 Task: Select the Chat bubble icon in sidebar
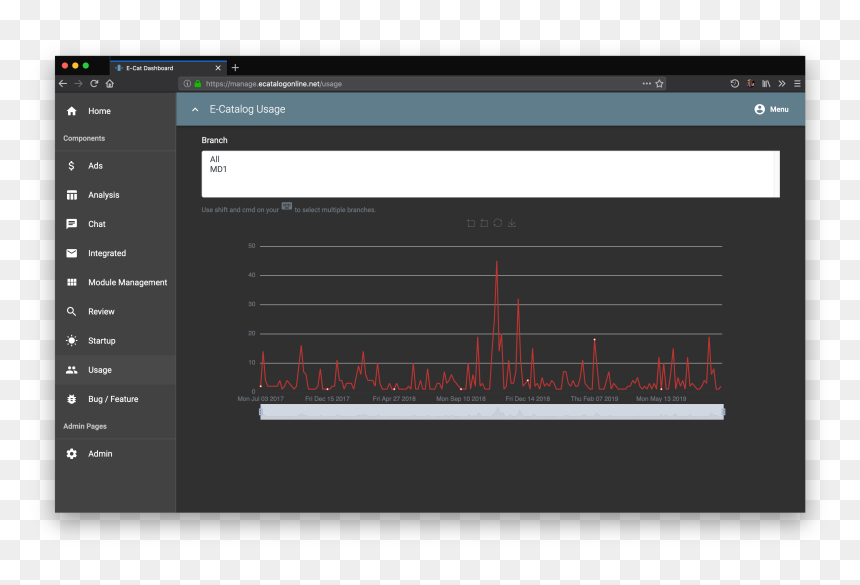pyautogui.click(x=72, y=224)
